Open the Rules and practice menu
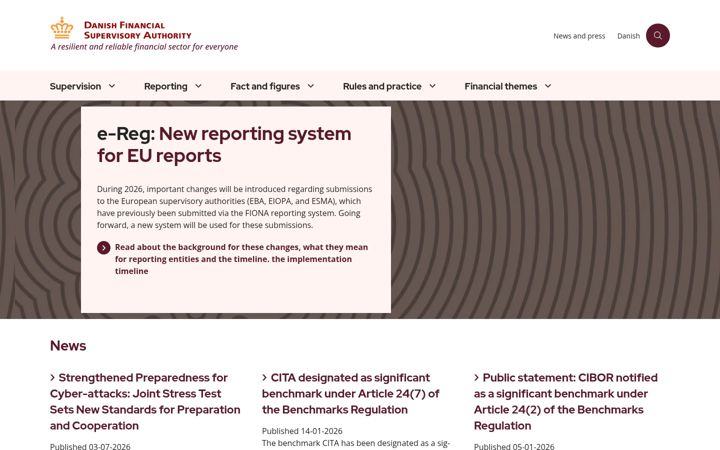The width and height of the screenshot is (720, 450). pyautogui.click(x=382, y=86)
